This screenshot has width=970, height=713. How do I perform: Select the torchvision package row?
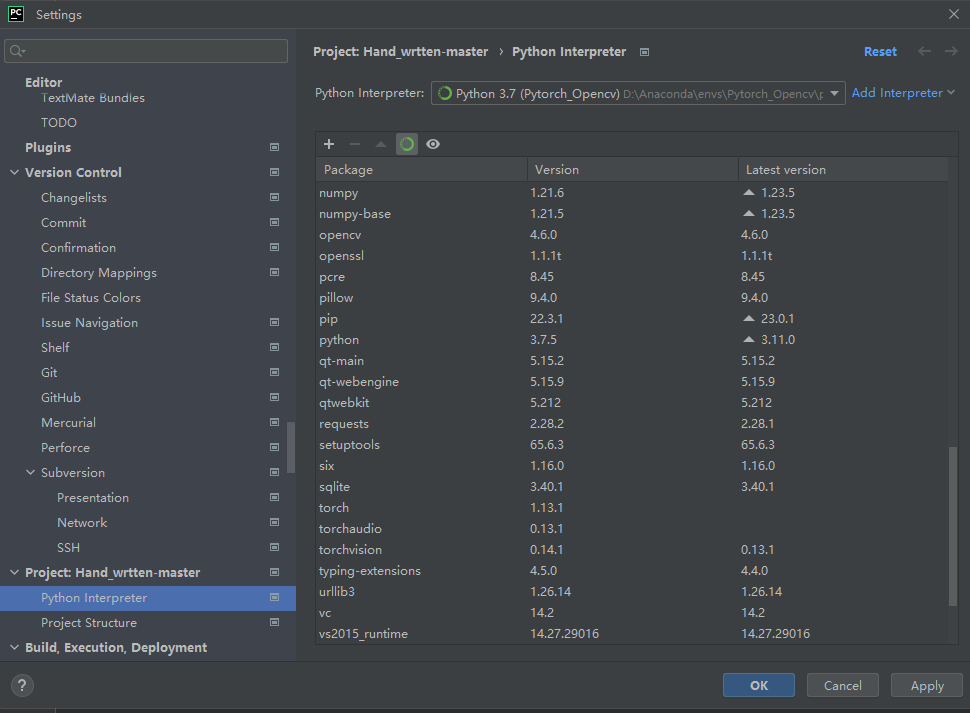click(632, 550)
